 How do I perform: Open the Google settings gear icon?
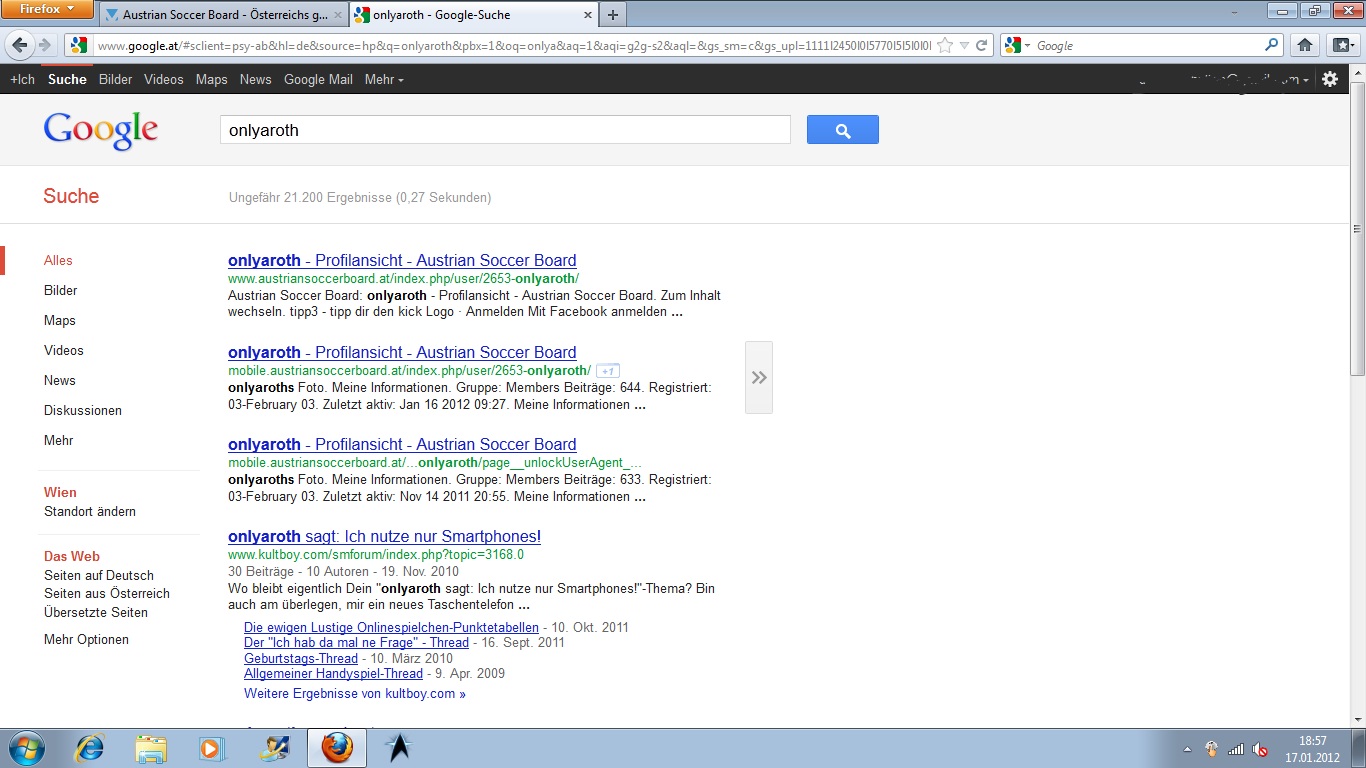(x=1330, y=79)
